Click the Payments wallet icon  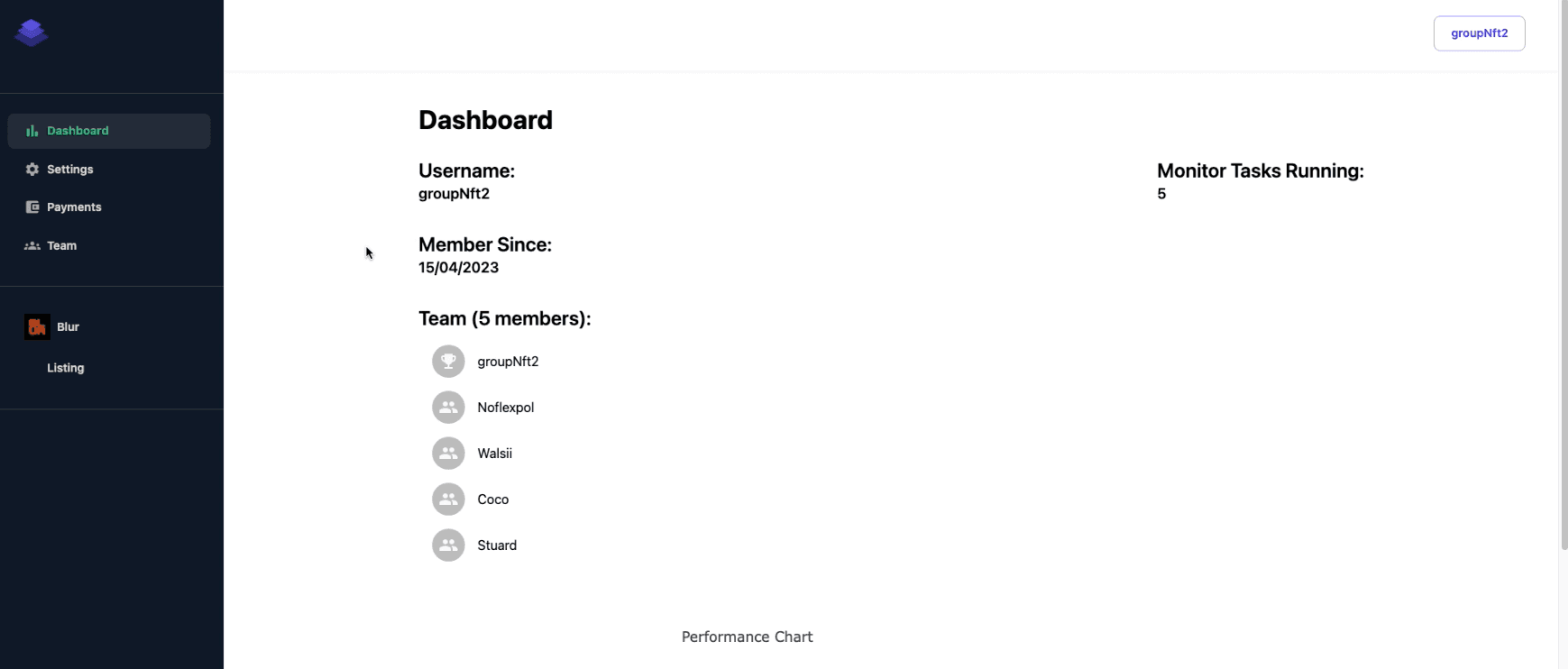32,207
